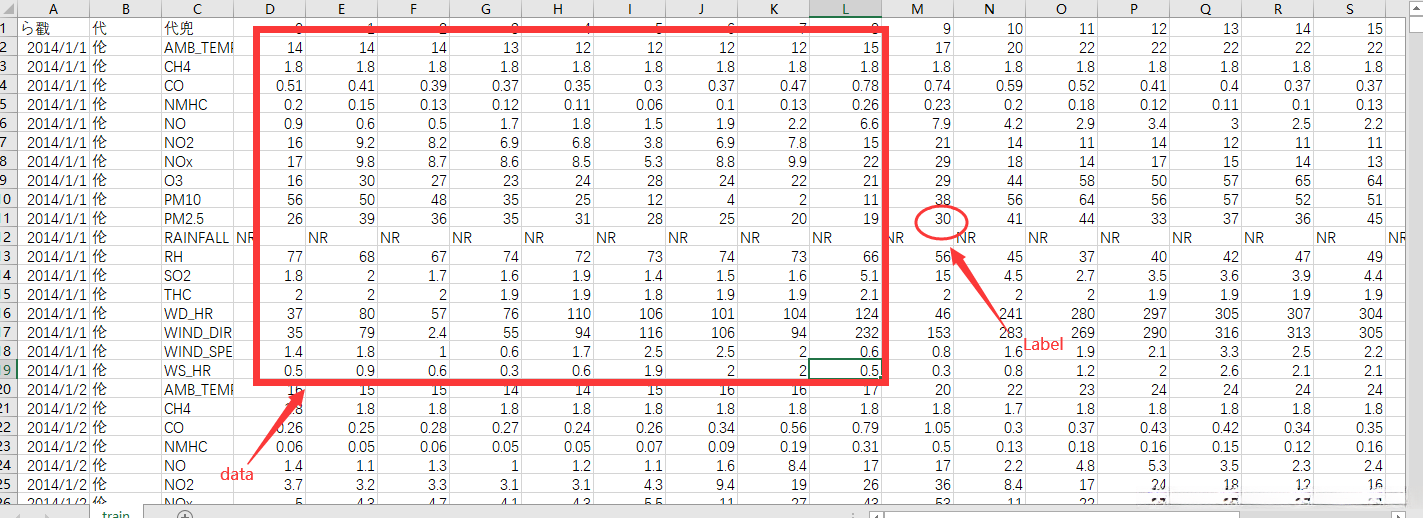The height and width of the screenshot is (518, 1423).
Task: Select the SO2 cell with value 5.1
Action: [845, 275]
